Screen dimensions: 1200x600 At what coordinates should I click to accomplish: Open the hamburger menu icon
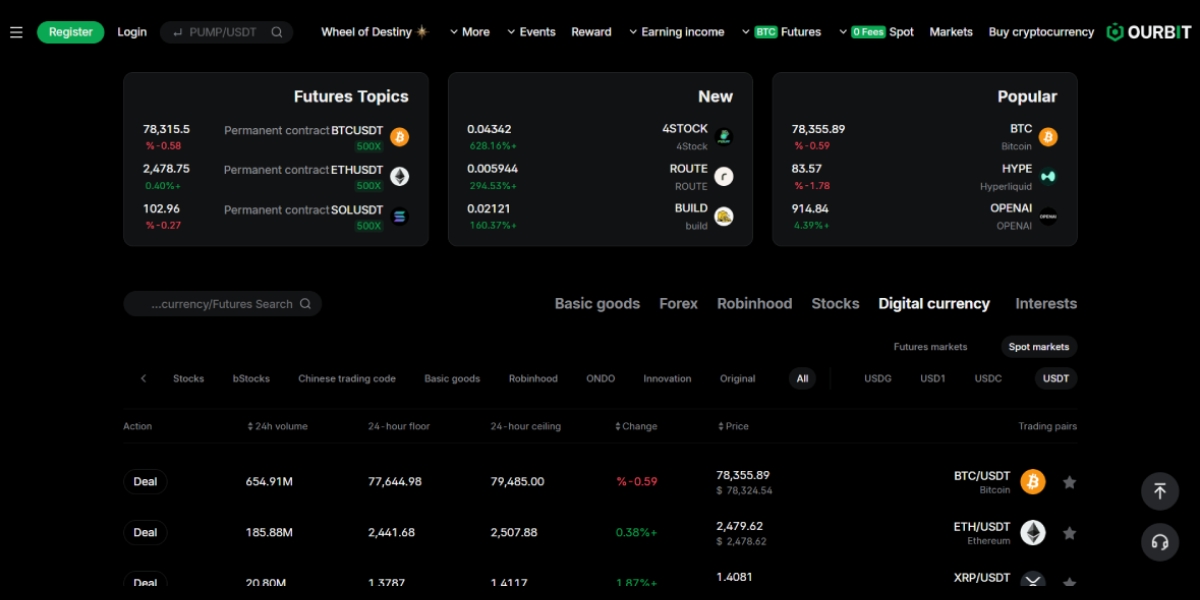tap(16, 32)
